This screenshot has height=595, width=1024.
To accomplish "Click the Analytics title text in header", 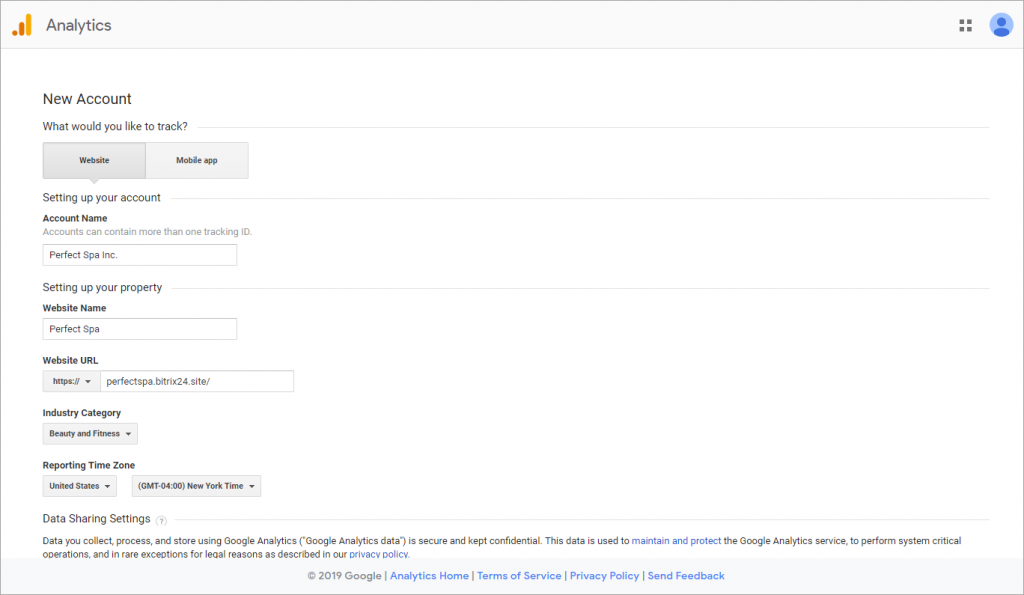I will pyautogui.click(x=78, y=25).
